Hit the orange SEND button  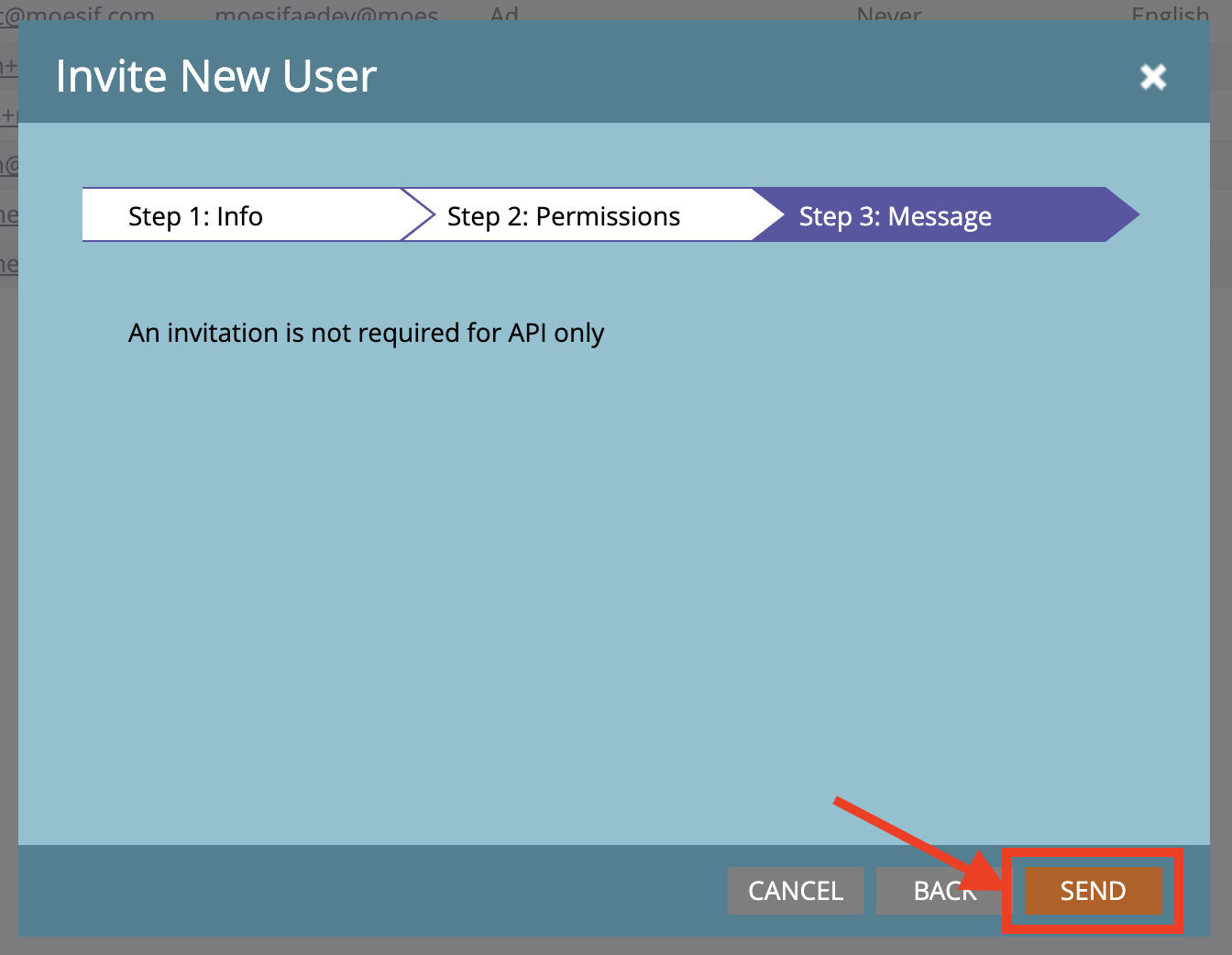click(1093, 891)
